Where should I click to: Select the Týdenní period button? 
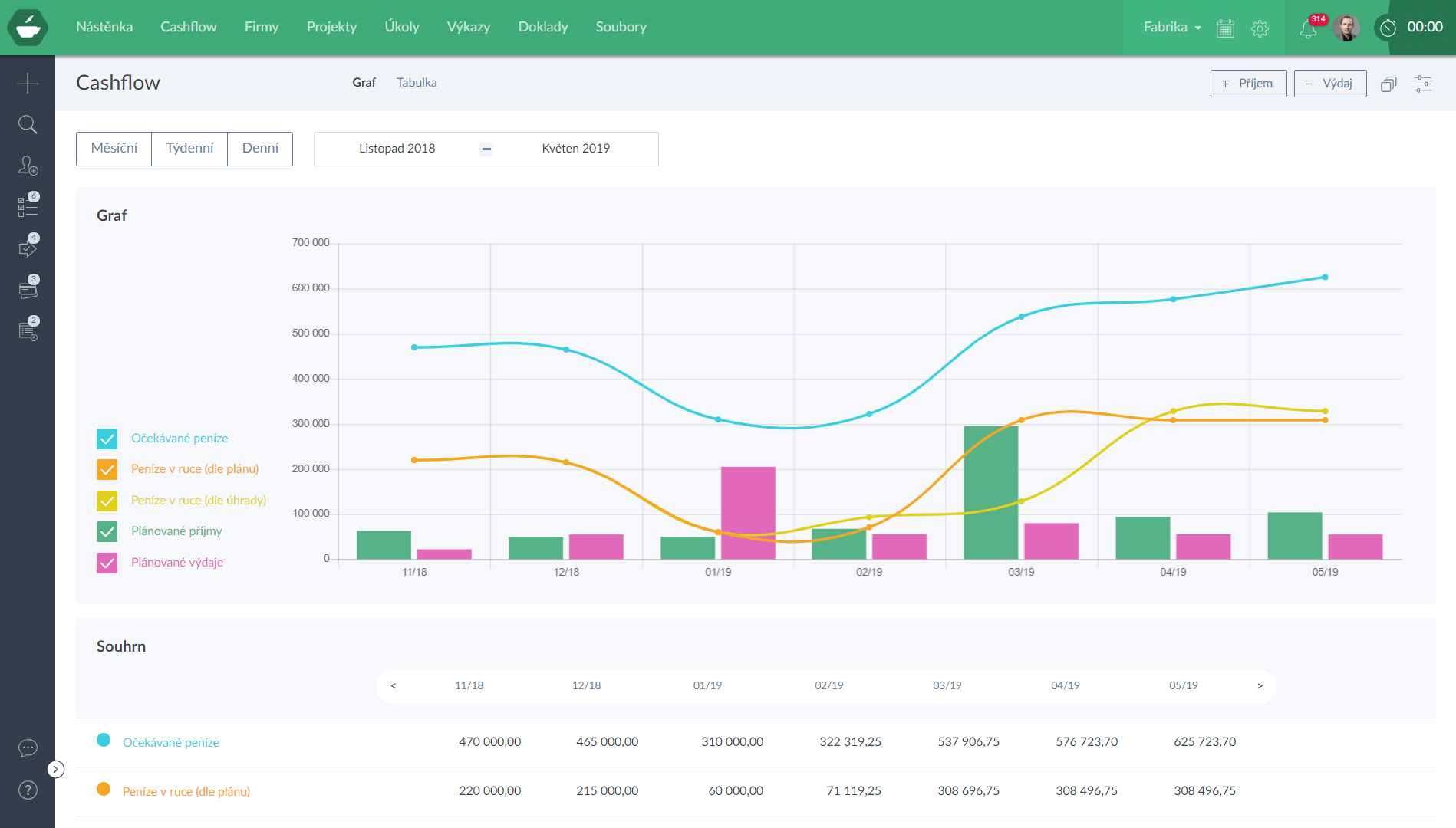pyautogui.click(x=189, y=149)
